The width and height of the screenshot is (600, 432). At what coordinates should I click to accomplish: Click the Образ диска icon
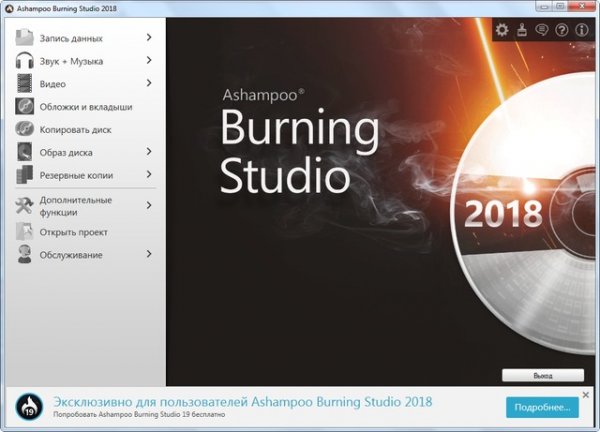24,152
